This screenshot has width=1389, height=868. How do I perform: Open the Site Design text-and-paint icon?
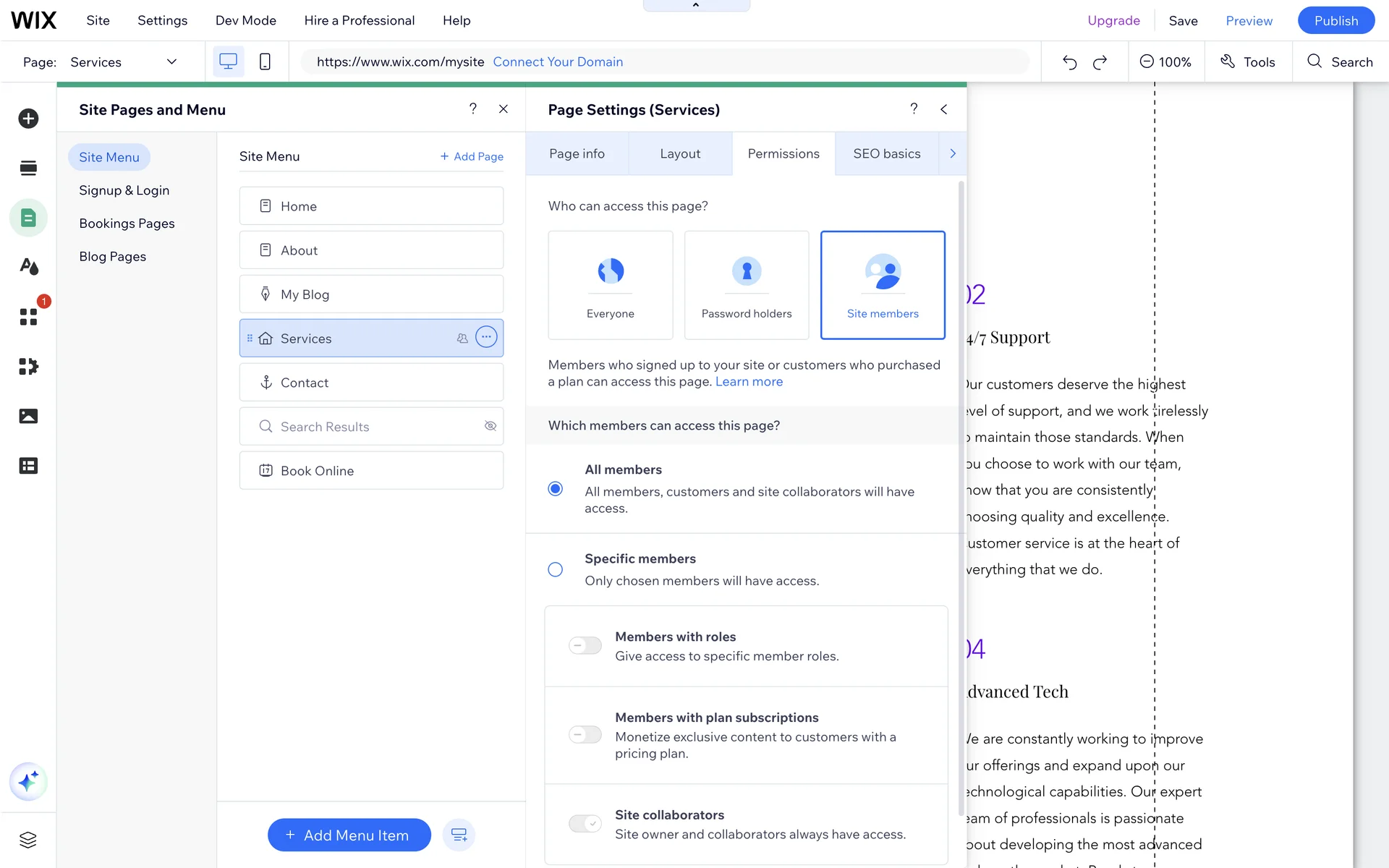coord(28,267)
